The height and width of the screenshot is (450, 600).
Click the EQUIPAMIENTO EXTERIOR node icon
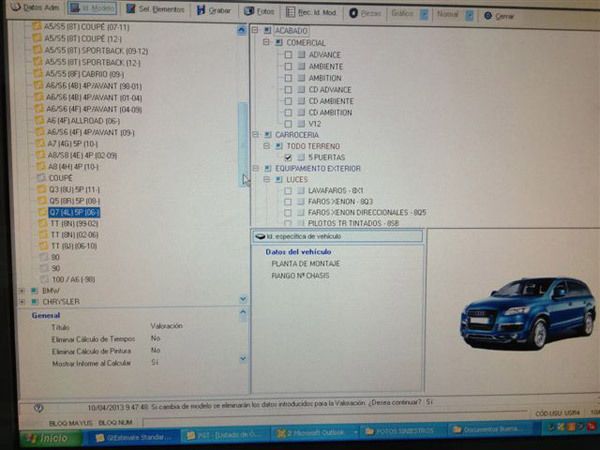pos(267,168)
